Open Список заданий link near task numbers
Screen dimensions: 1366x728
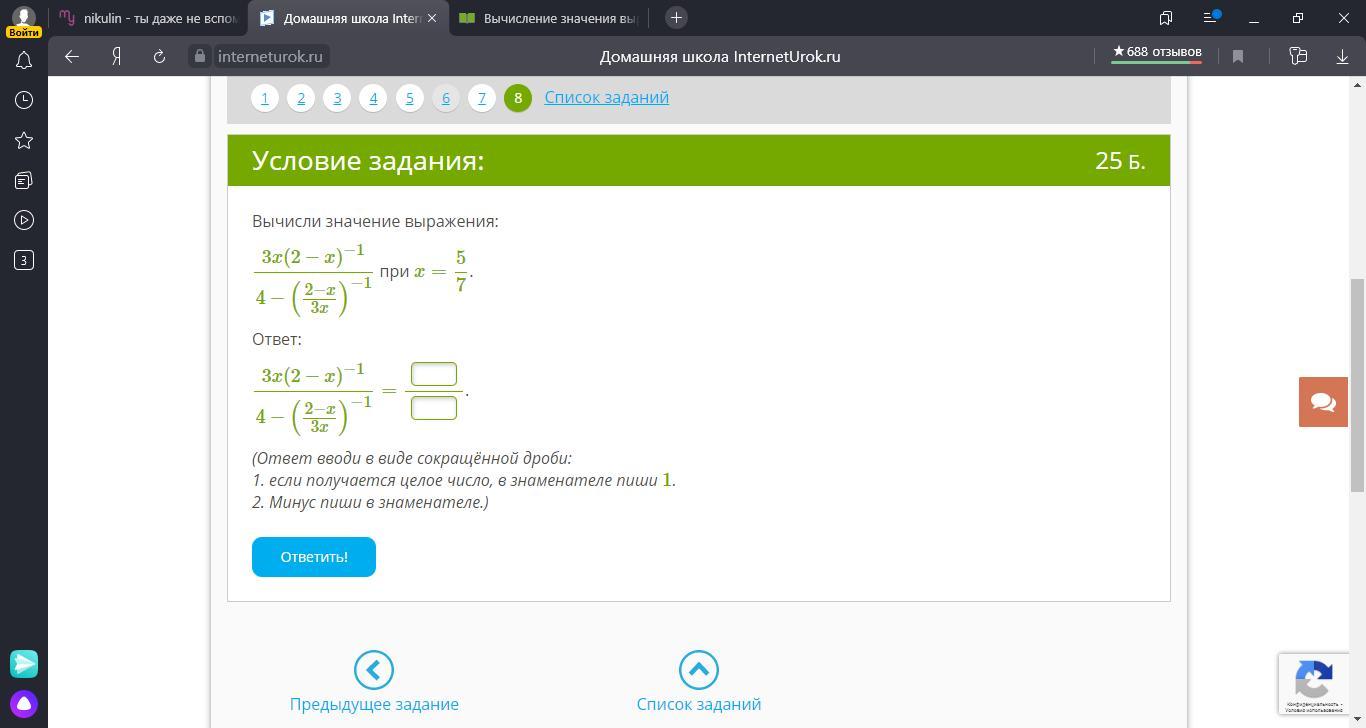tap(606, 97)
